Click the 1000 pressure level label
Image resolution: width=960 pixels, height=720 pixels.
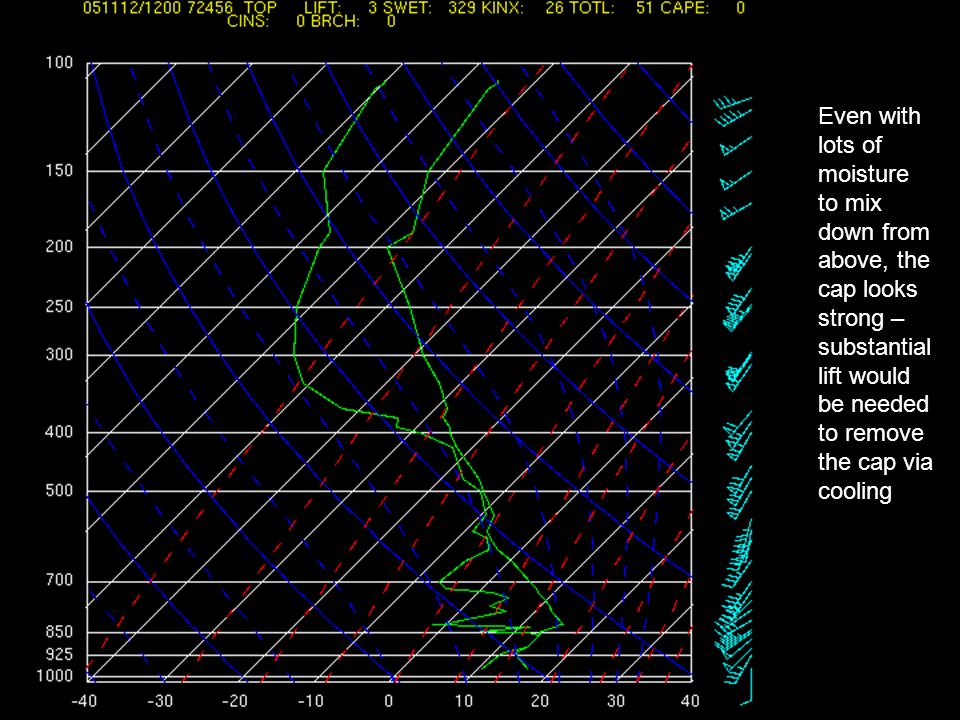pyautogui.click(x=55, y=676)
